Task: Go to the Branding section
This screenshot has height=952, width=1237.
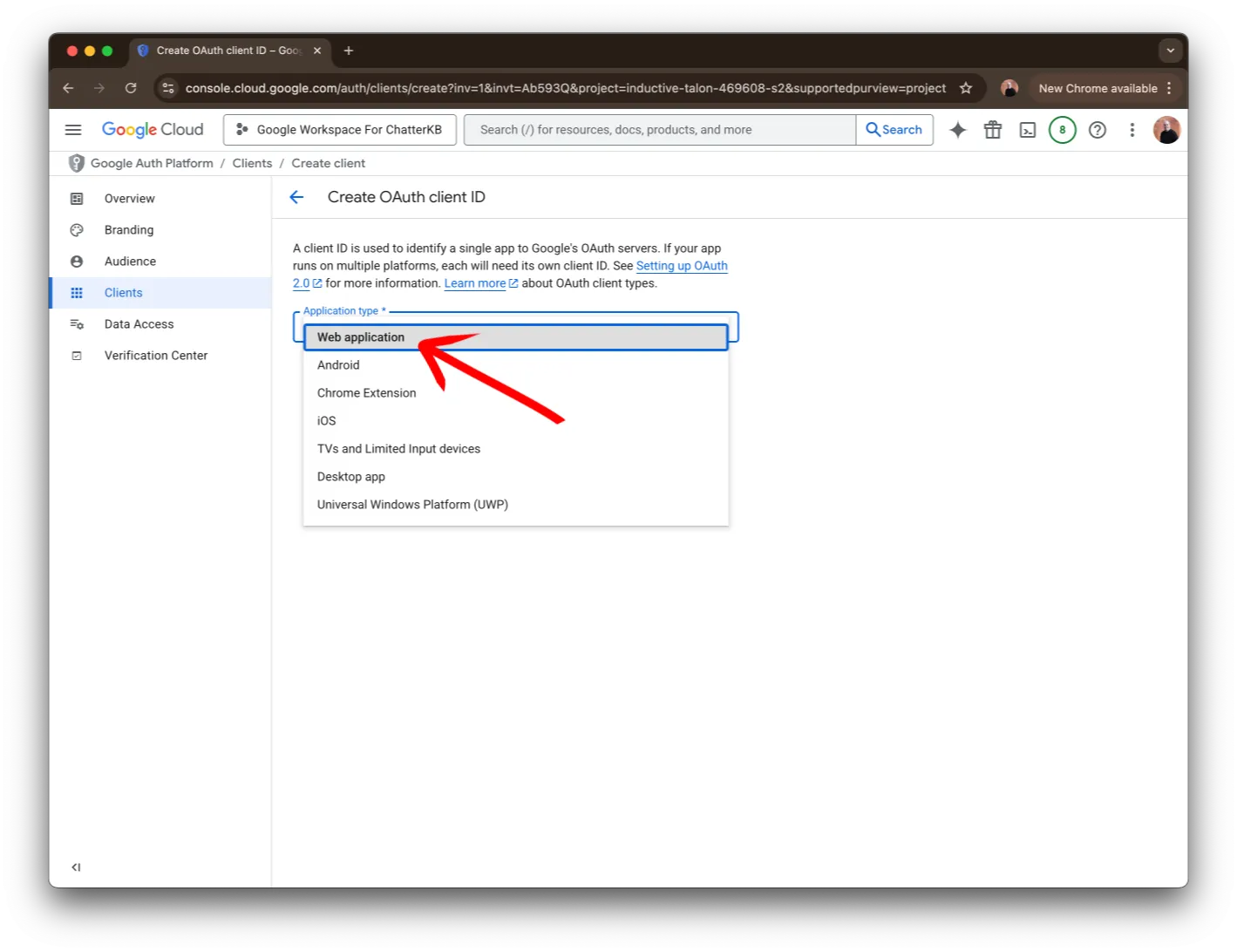Action: (x=161, y=230)
